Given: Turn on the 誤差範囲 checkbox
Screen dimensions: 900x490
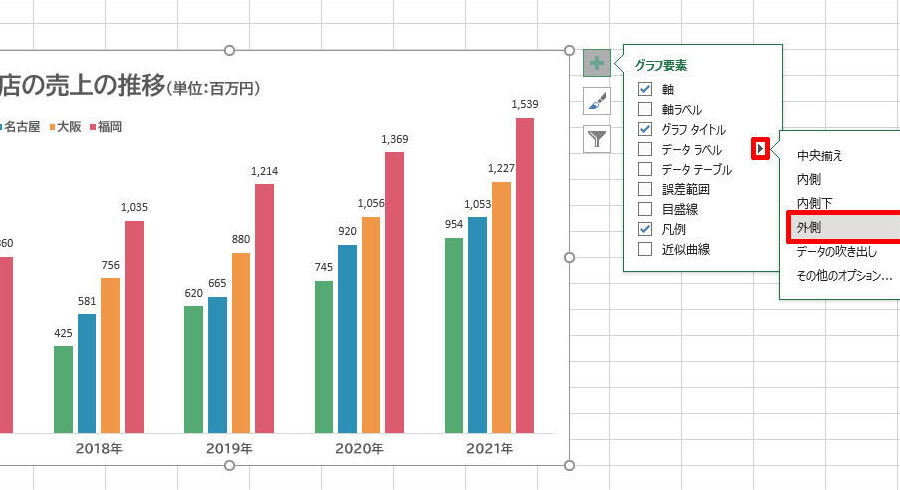Looking at the screenshot, I should (645, 189).
